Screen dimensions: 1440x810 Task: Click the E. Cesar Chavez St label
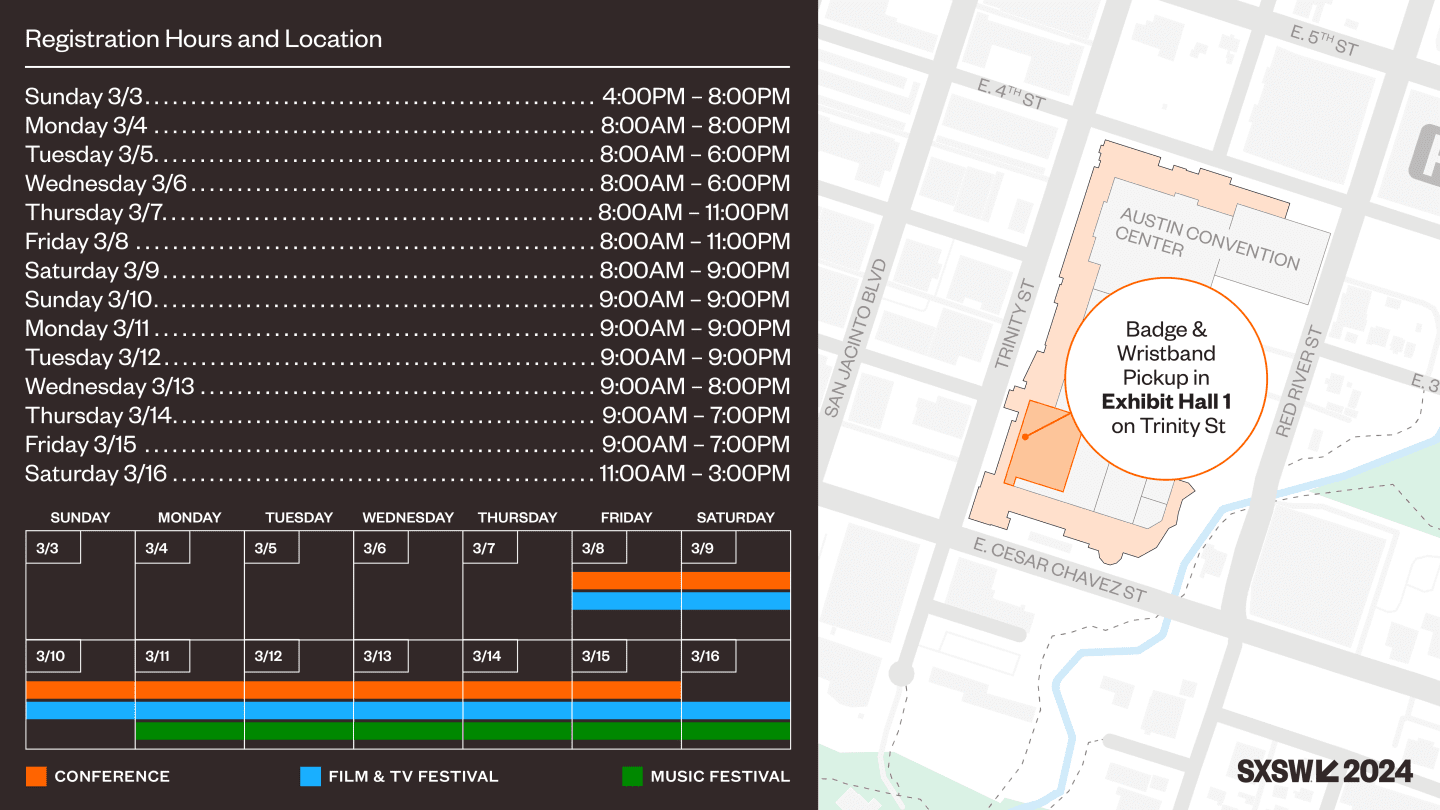[1059, 569]
